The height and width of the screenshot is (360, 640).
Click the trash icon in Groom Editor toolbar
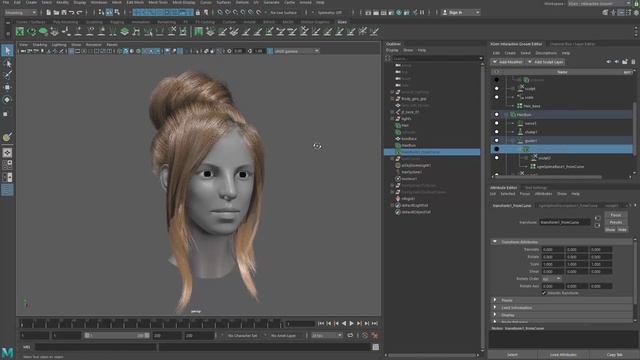pos(633,62)
